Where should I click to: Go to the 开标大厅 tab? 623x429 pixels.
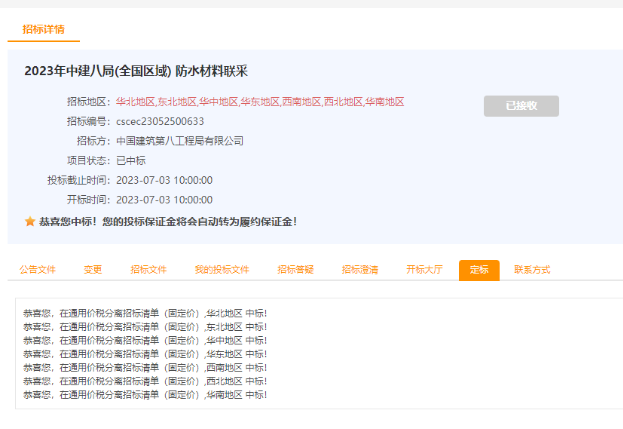[424, 270]
